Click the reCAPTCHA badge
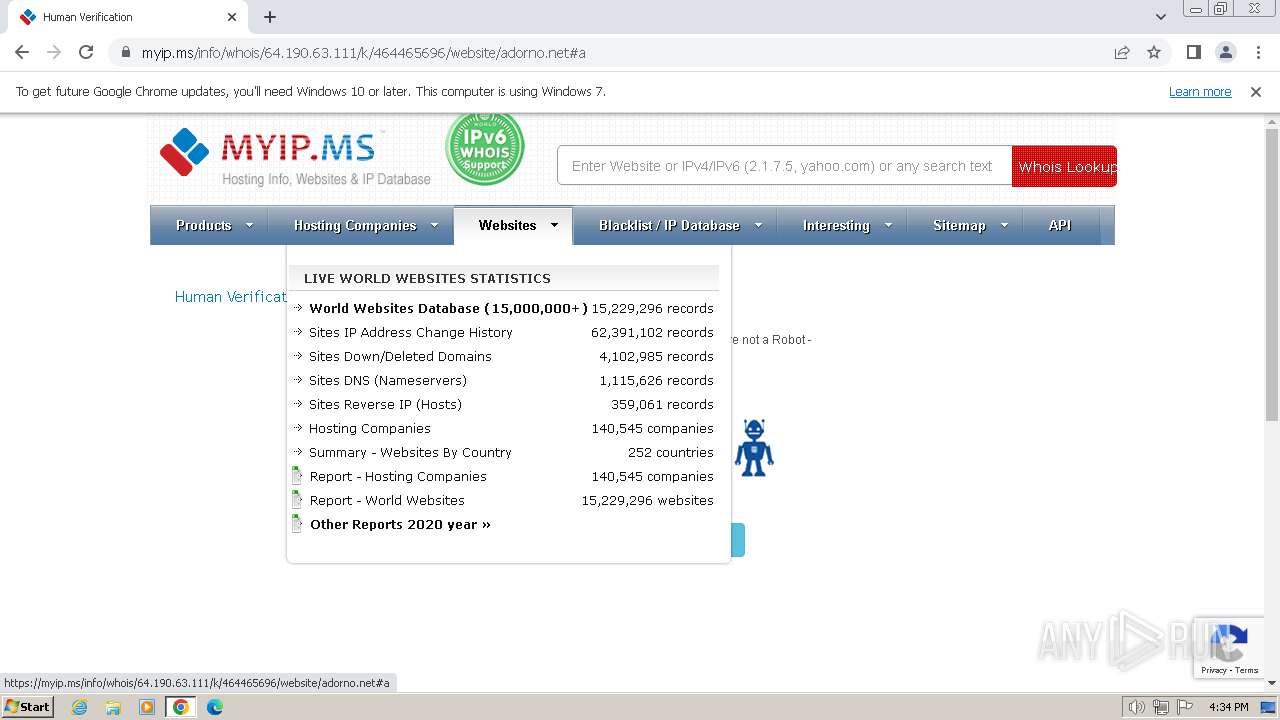 tap(1229, 648)
